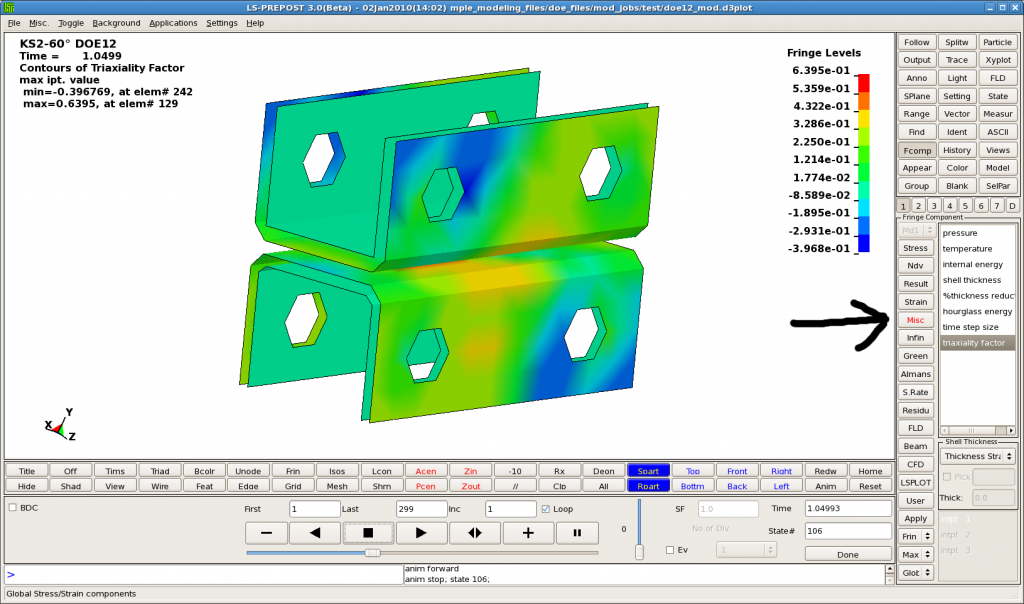This screenshot has height=604, width=1024.
Task: Click the Mesh toolbar button
Action: [x=337, y=486]
